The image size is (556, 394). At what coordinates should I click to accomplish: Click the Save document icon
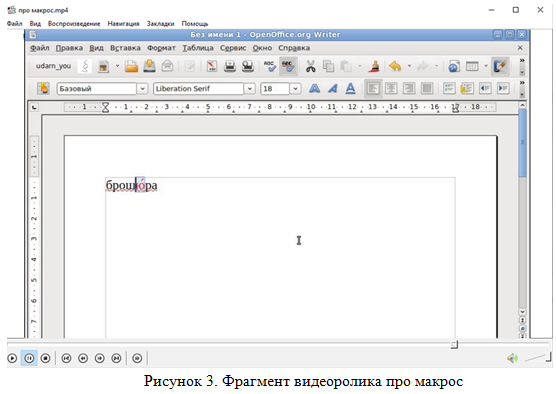click(149, 66)
